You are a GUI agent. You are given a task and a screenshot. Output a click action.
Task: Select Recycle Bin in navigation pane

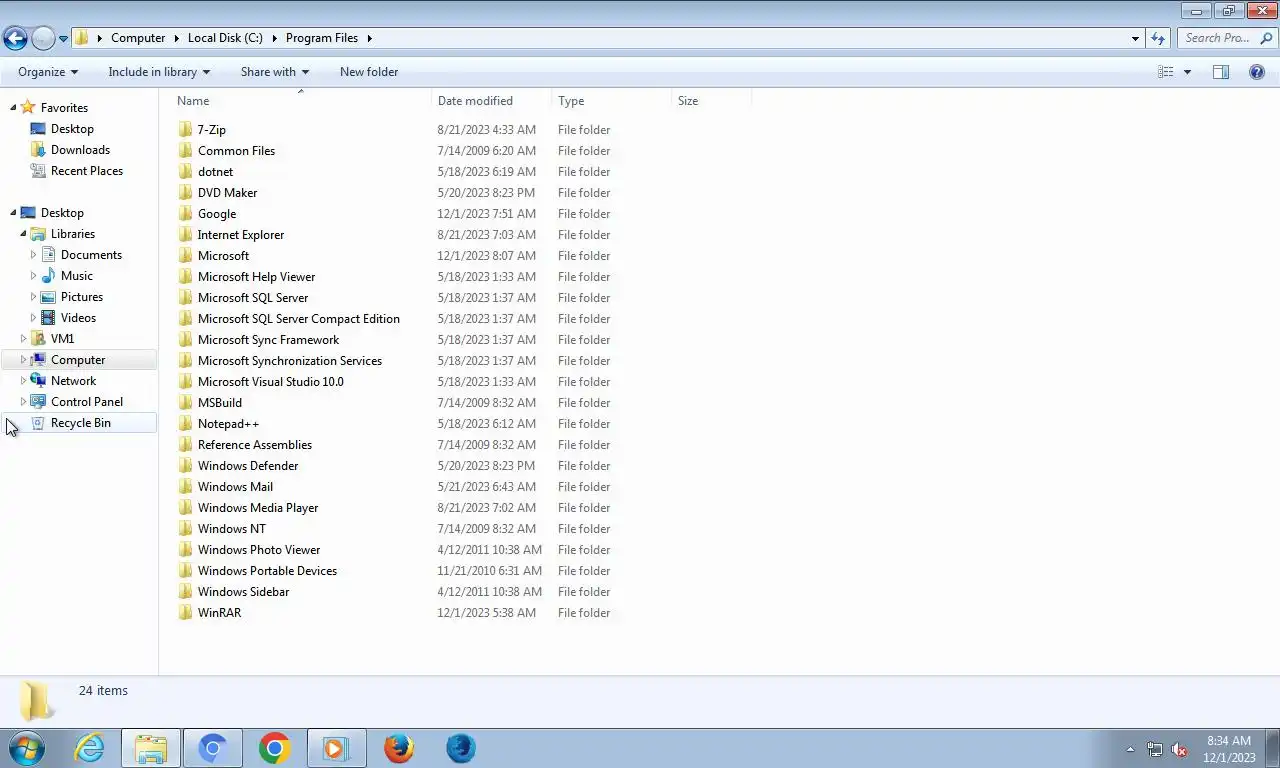[80, 423]
